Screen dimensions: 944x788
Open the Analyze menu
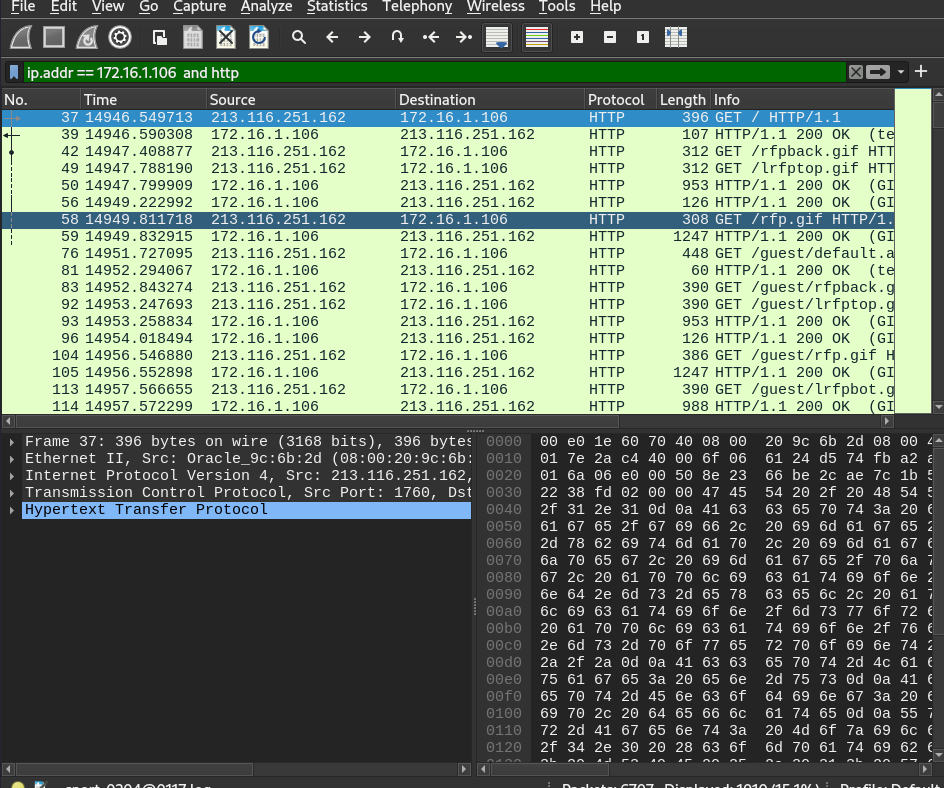point(266,7)
